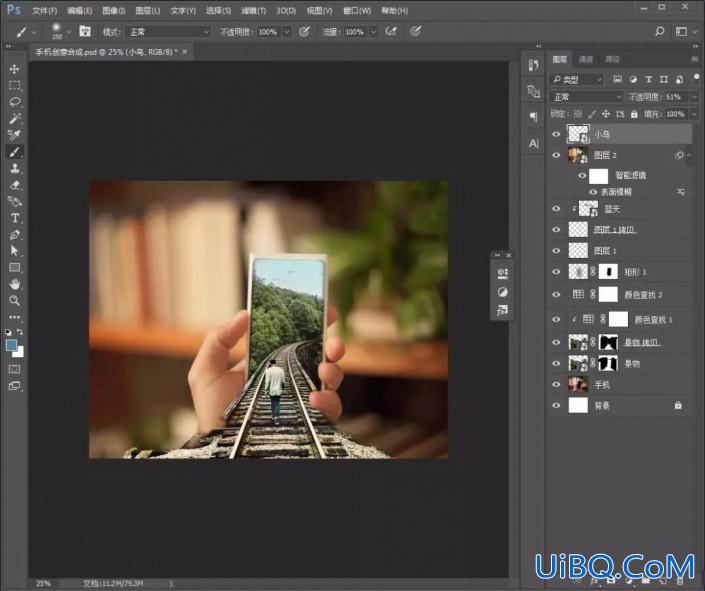Viewport: 705px width, 591px height.
Task: Hide the 手机 layer
Action: coord(556,385)
